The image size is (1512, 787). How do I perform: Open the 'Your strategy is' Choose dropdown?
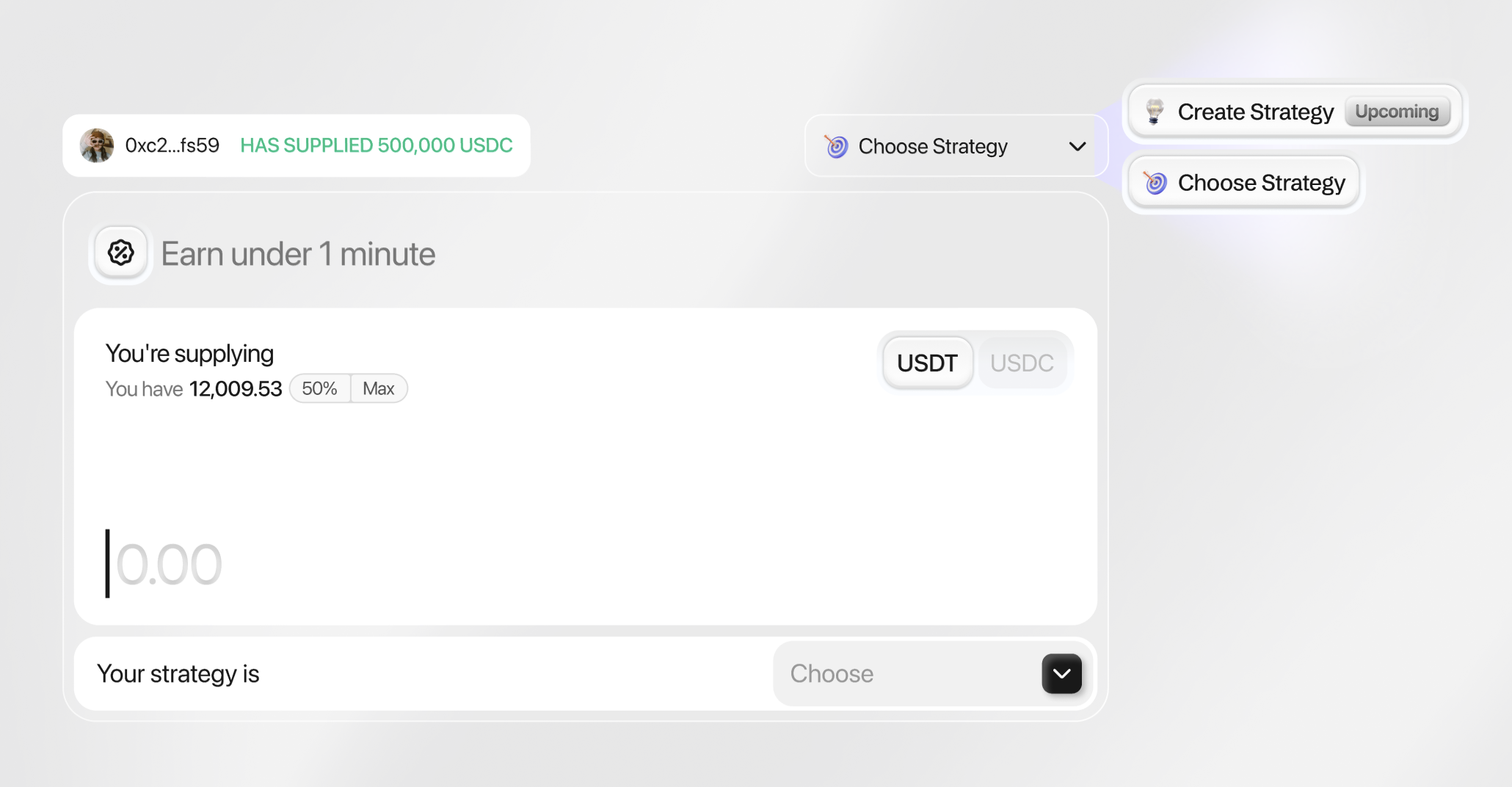pos(931,673)
